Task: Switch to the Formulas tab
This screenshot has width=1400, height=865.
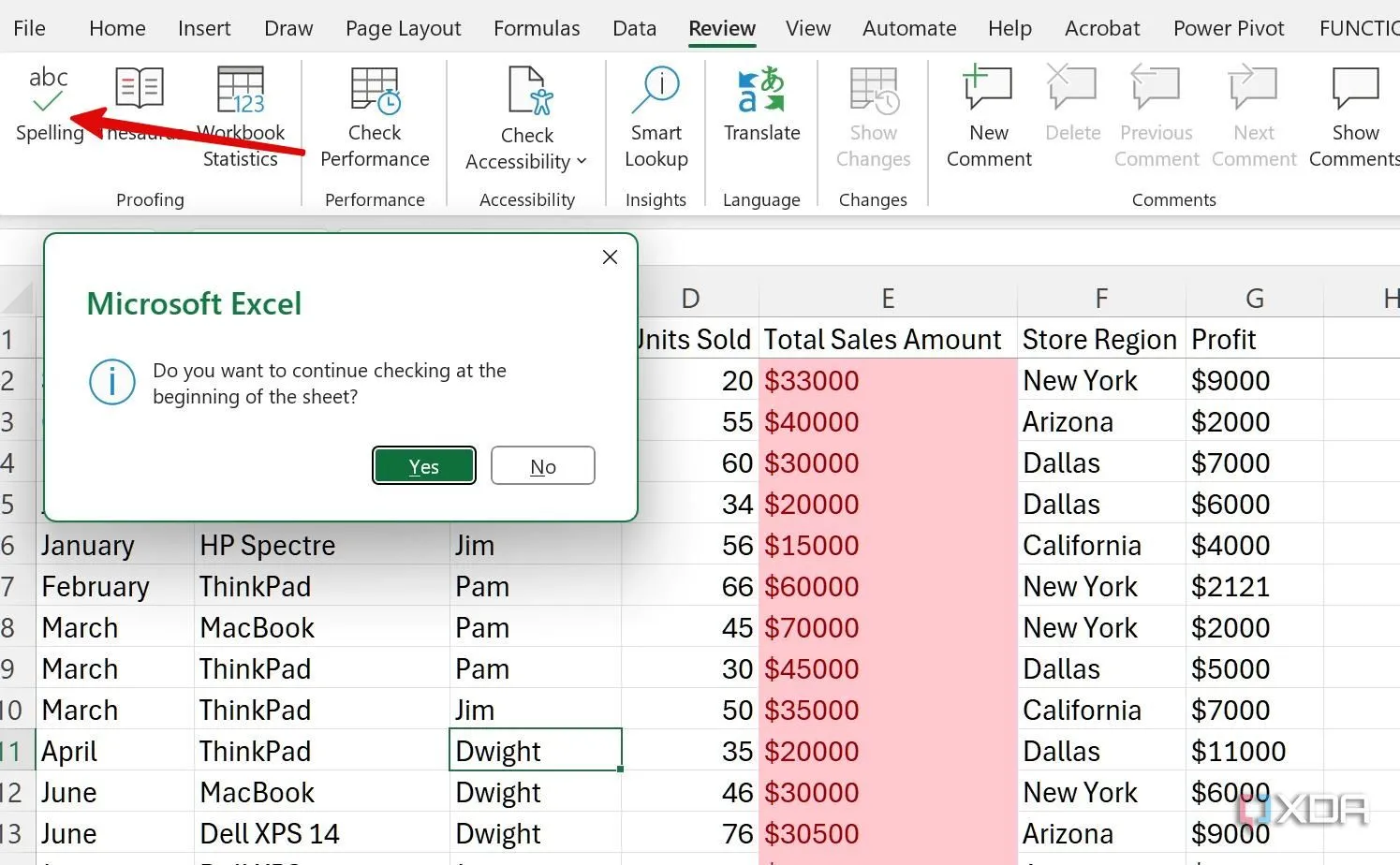Action: pos(537,28)
